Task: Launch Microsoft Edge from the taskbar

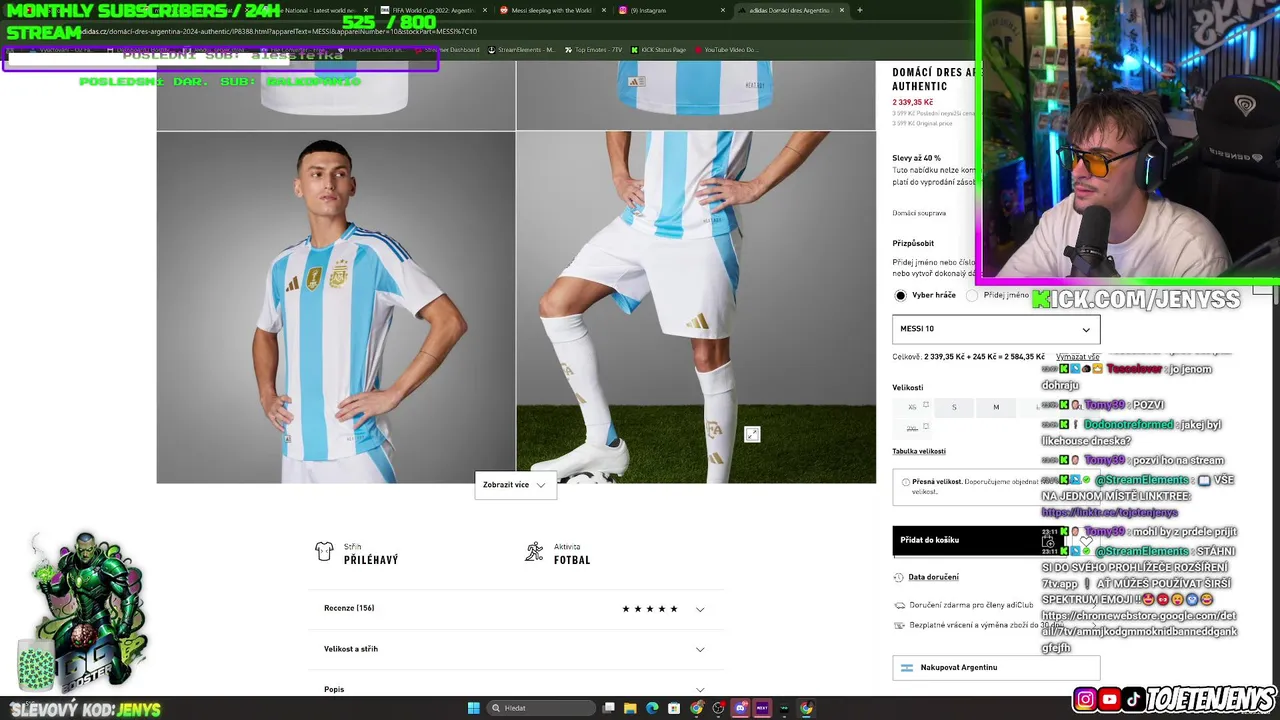Action: coord(652,708)
